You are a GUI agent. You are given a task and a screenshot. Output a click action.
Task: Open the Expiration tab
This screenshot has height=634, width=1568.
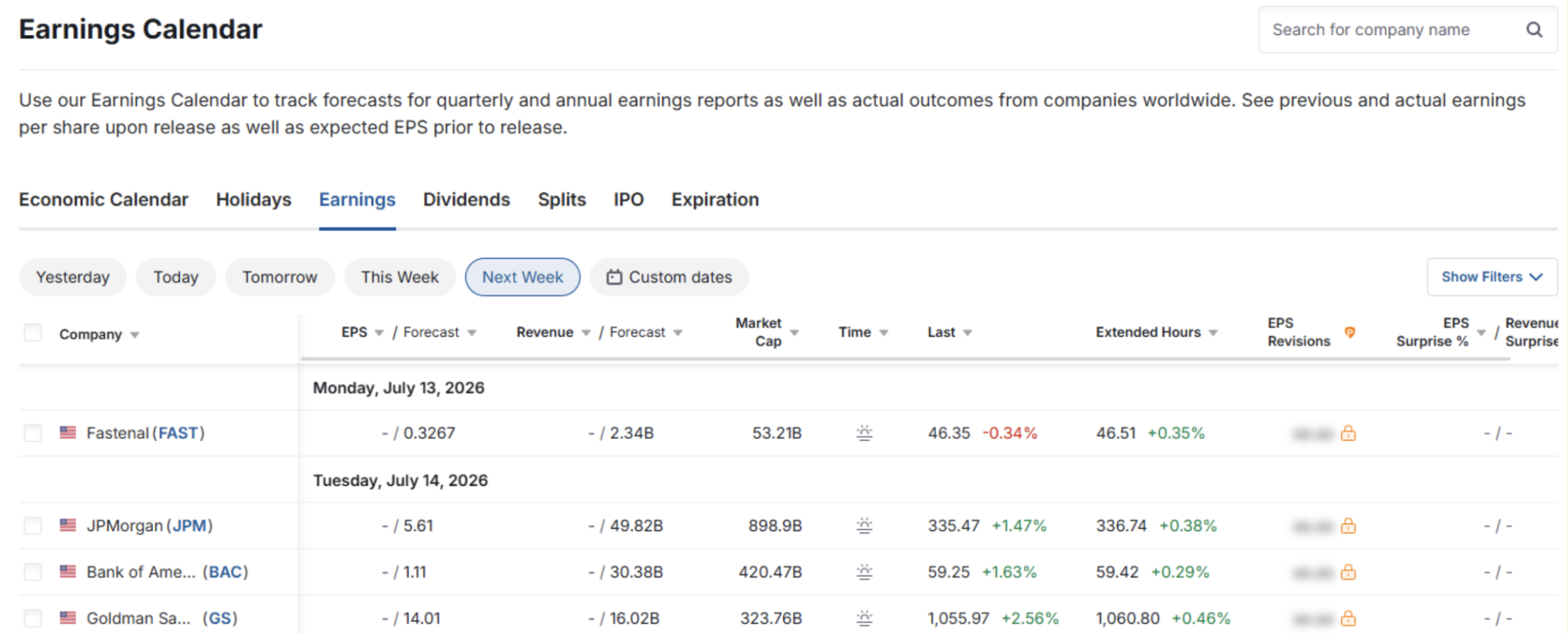coord(715,200)
